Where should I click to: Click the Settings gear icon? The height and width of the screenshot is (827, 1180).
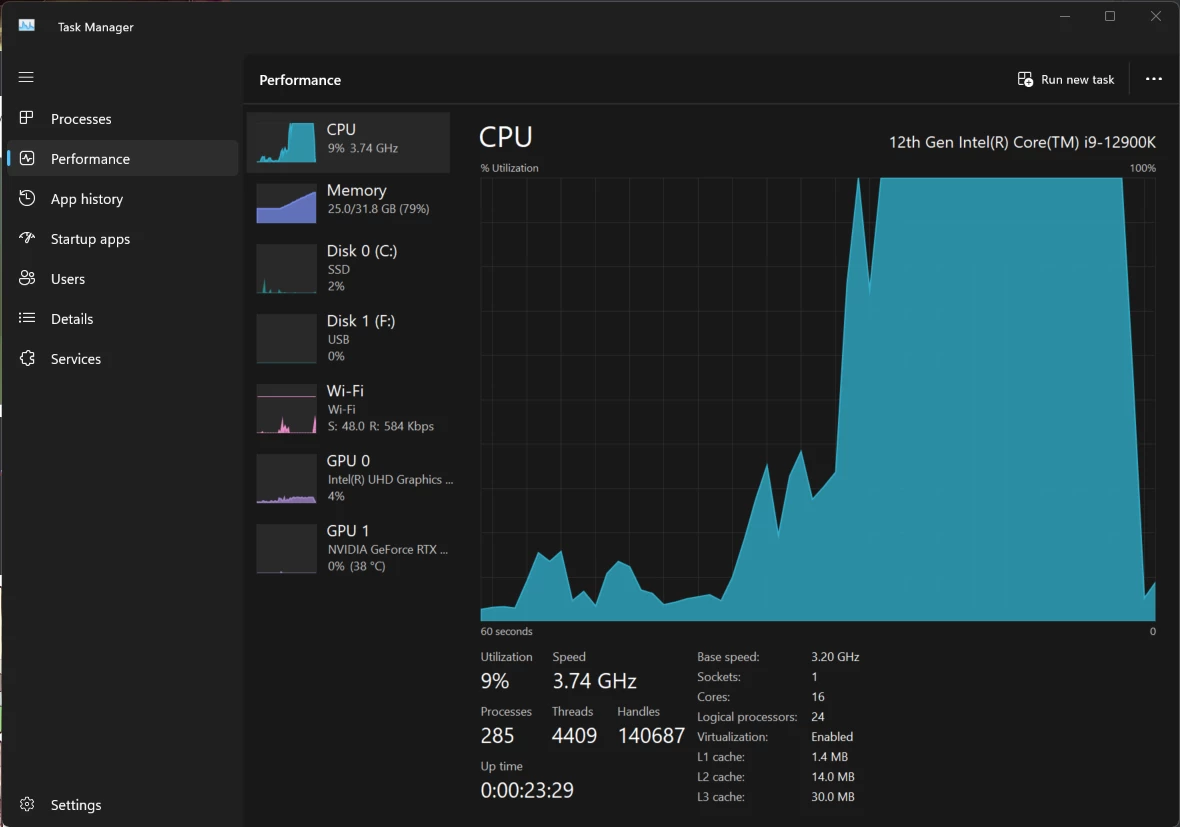(27, 804)
